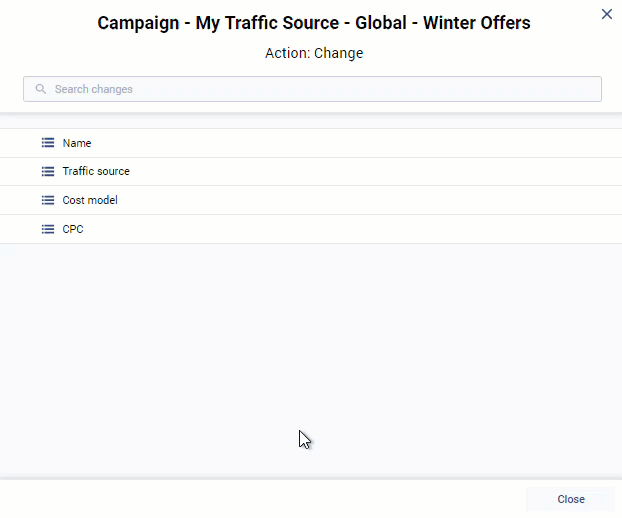The image size is (622, 518).
Task: Select the CPC label text
Action: 74,229
